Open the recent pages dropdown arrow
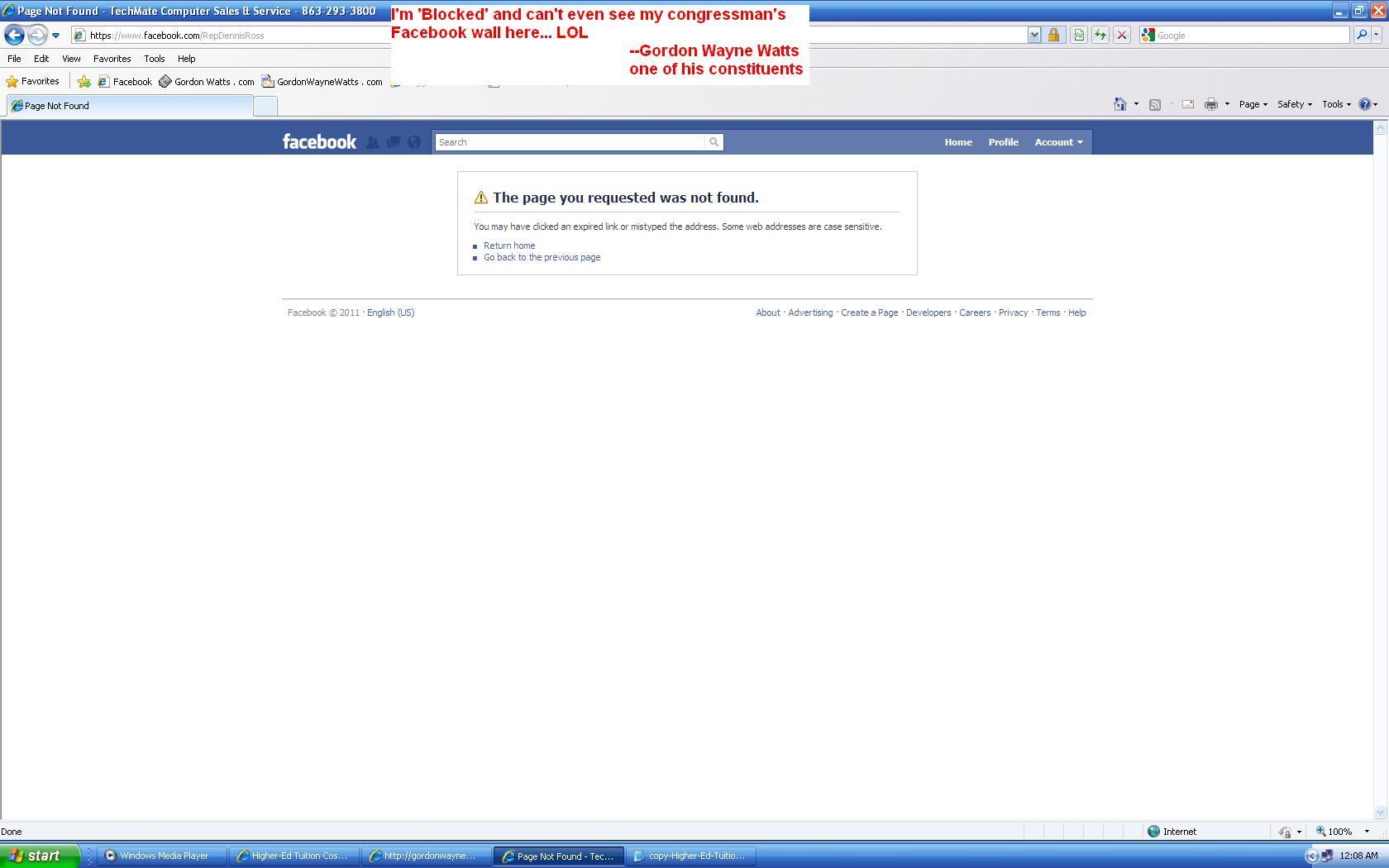This screenshot has height=868, width=1389. pyautogui.click(x=55, y=36)
